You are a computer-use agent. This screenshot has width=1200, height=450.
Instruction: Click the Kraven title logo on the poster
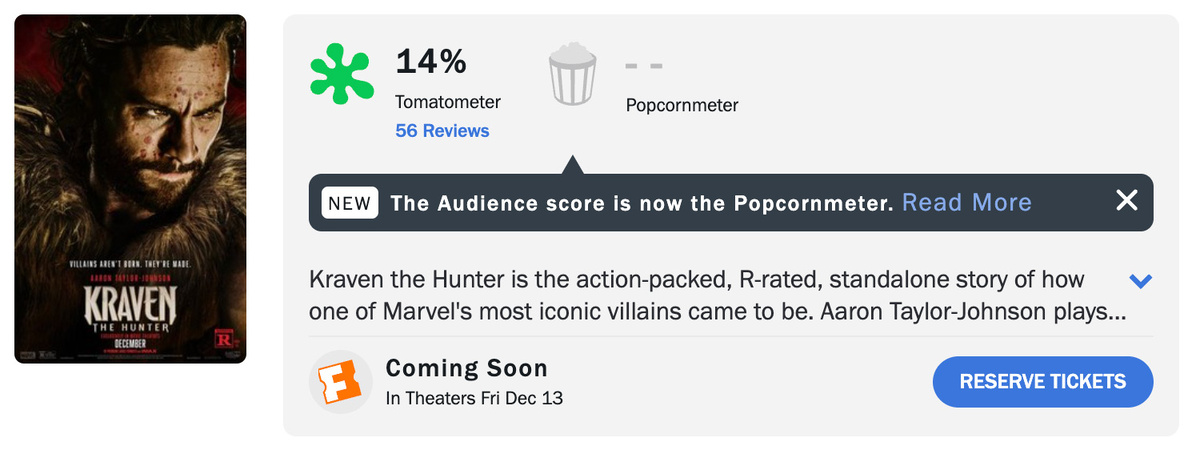[130, 303]
